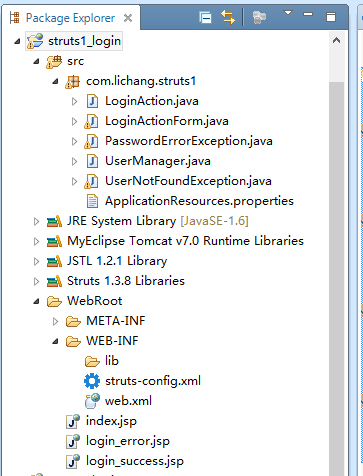Collapse the com.lichang.struts1 package
Screen dimensions: 363x476
click(55, 81)
